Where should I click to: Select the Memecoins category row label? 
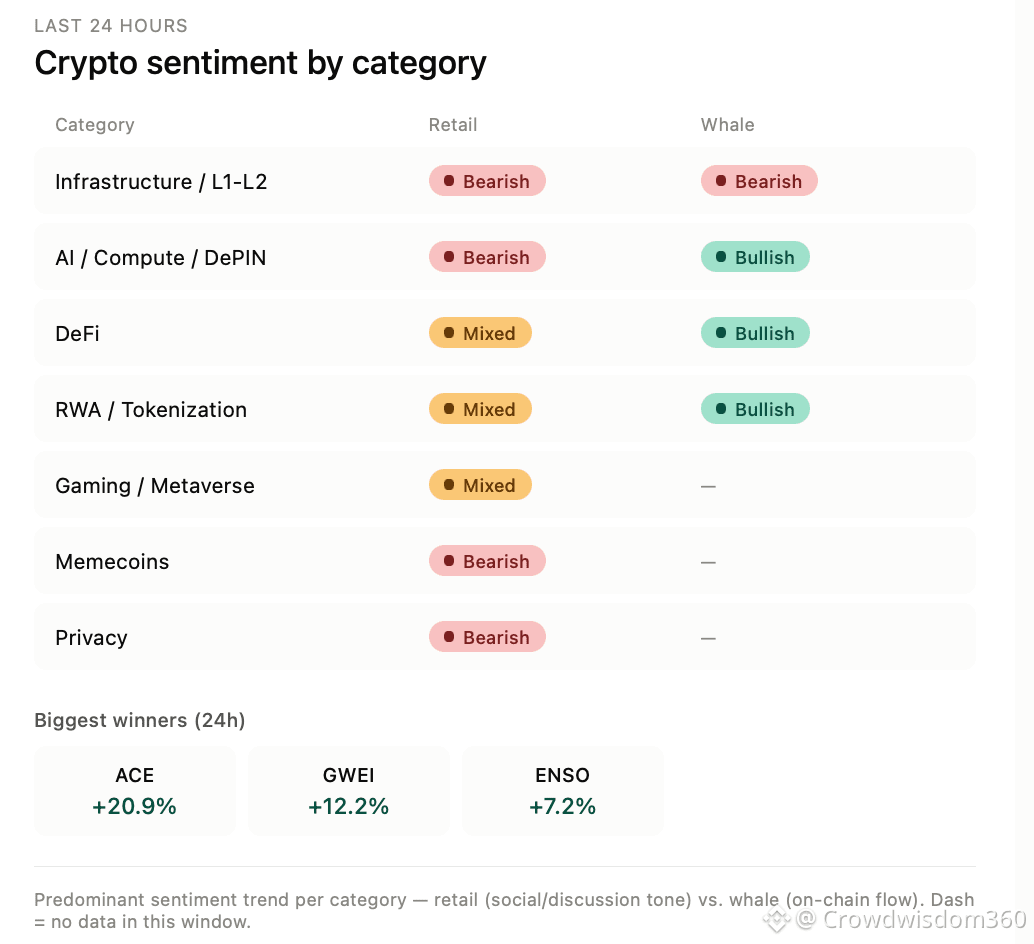pyautogui.click(x=112, y=562)
